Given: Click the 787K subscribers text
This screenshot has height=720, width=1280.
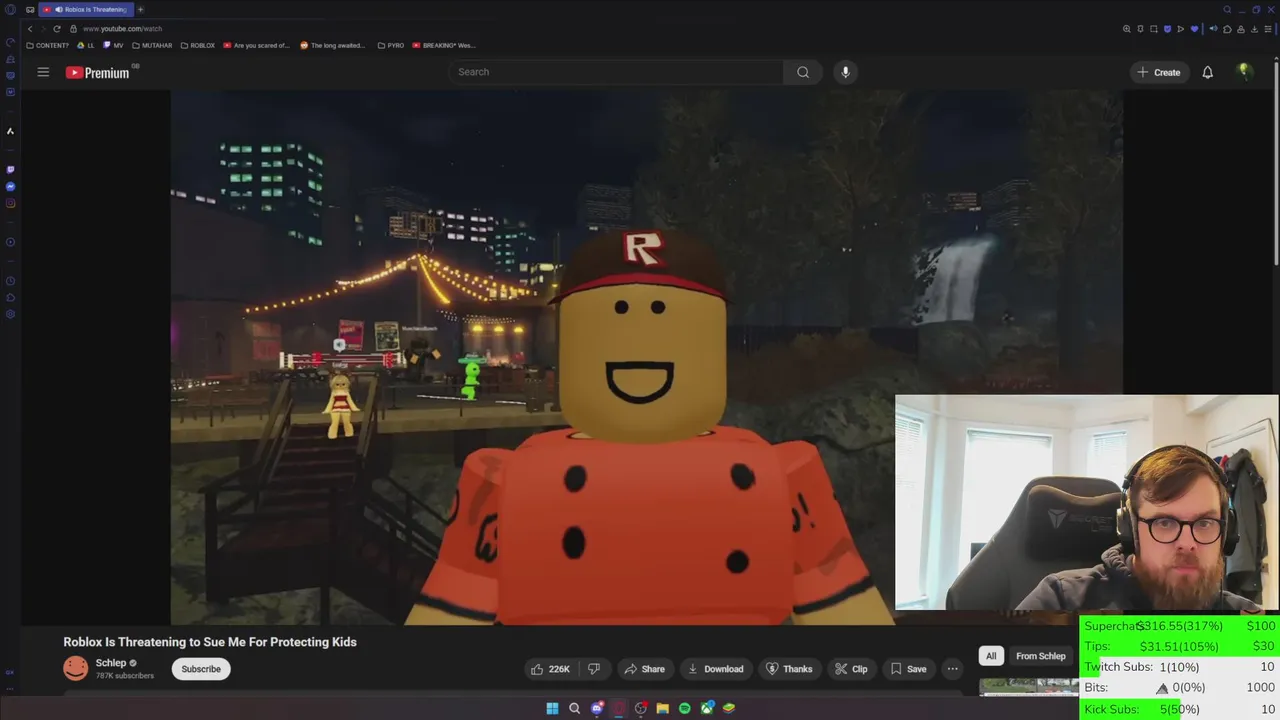Looking at the screenshot, I should [x=125, y=676].
